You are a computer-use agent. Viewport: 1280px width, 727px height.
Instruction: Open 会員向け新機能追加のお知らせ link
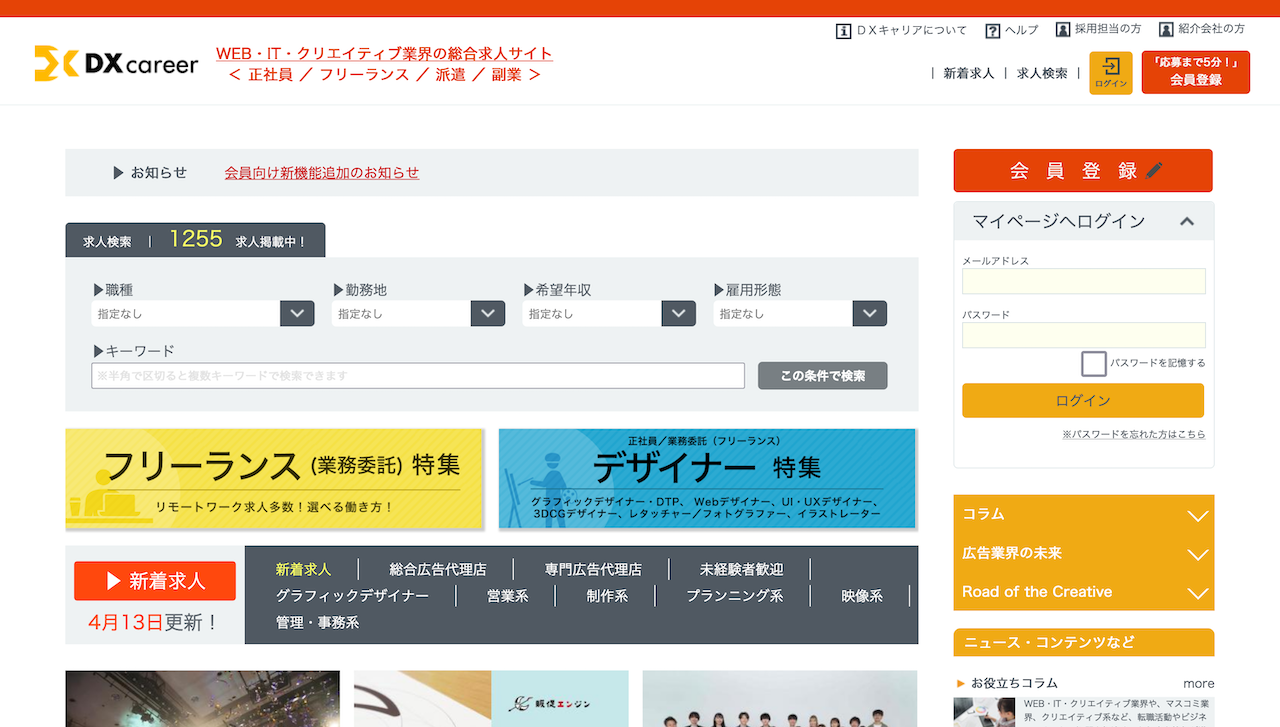click(x=321, y=172)
